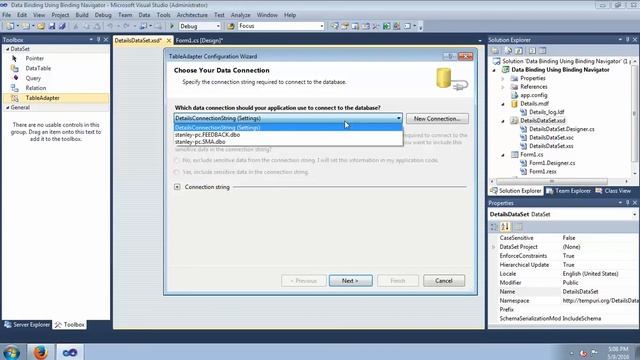Screen dimensions: 640x360
Task: Select 'No, exclude sensitive data' radio option
Action: (177, 160)
